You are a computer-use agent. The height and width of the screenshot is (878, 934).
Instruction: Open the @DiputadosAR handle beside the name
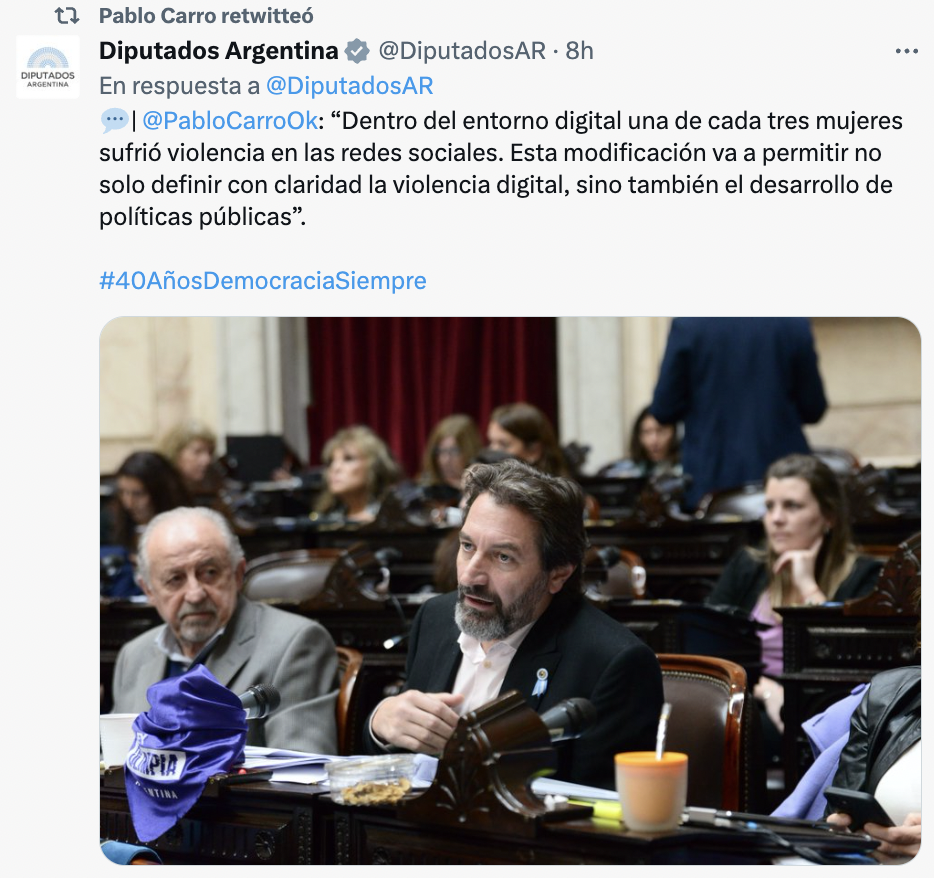(462, 51)
